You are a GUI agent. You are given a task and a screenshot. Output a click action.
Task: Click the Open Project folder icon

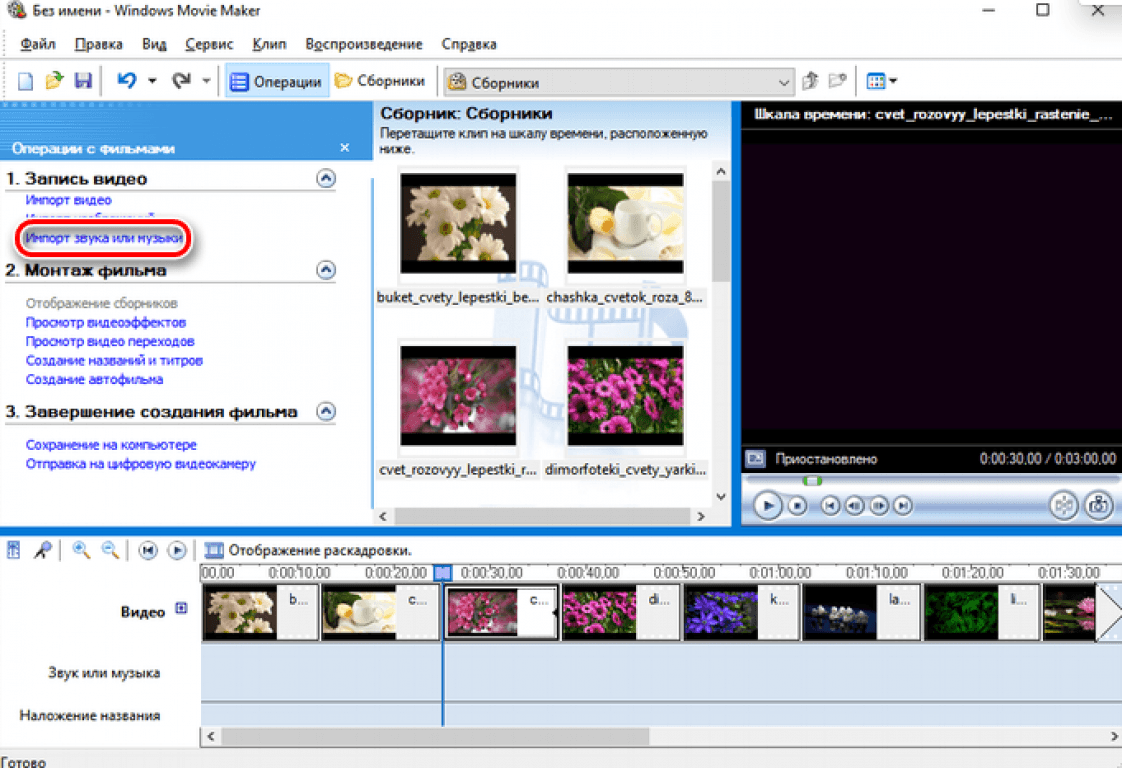[54, 81]
